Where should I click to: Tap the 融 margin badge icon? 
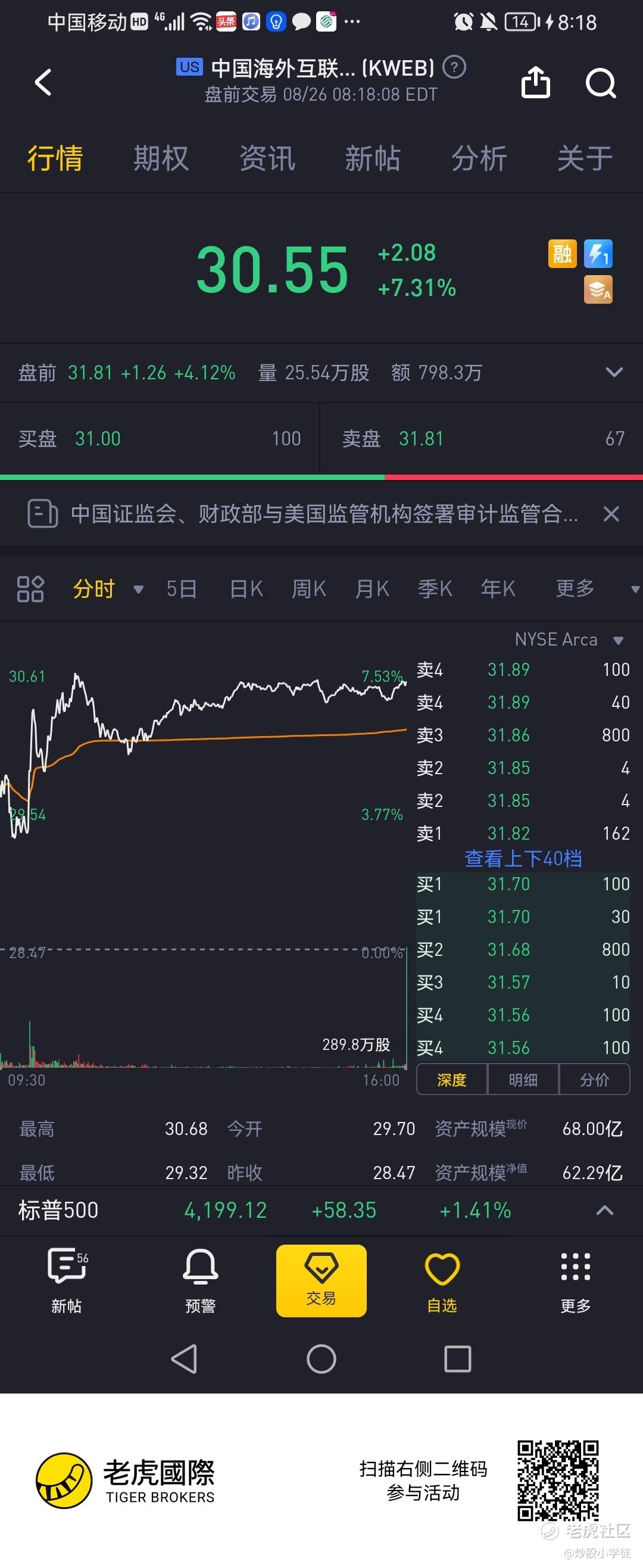click(563, 254)
